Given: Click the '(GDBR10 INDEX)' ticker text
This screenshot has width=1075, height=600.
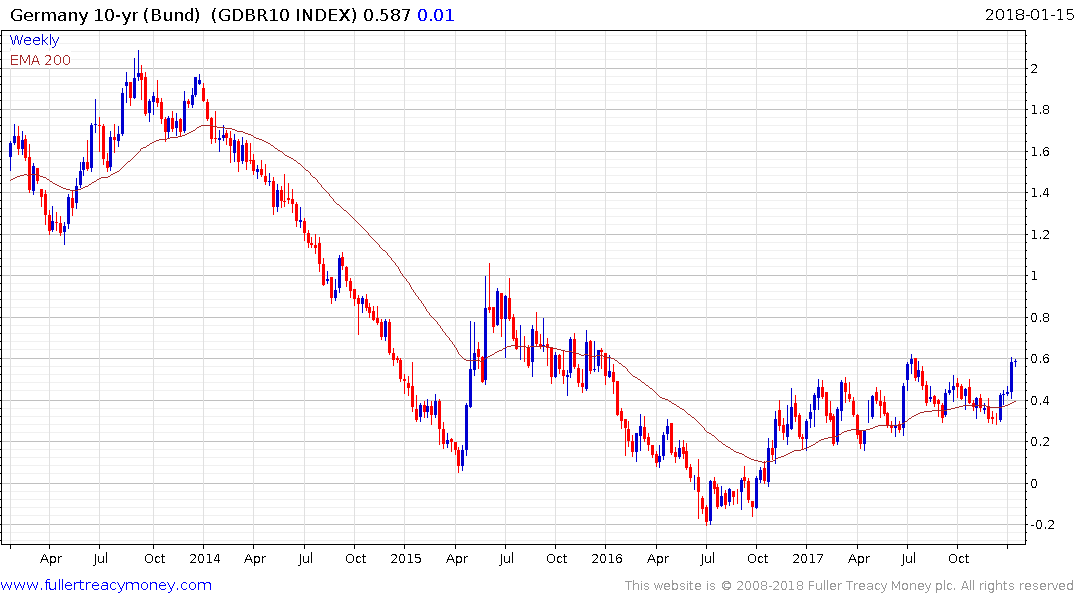Looking at the screenshot, I should pyautogui.click(x=284, y=15).
